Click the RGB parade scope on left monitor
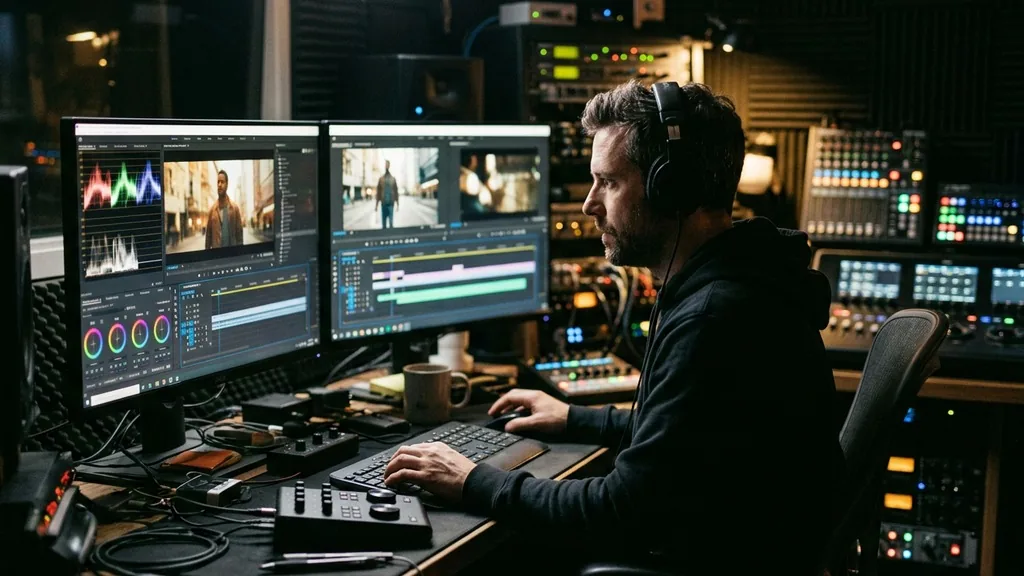Screen dimensions: 1024x576 [121, 185]
